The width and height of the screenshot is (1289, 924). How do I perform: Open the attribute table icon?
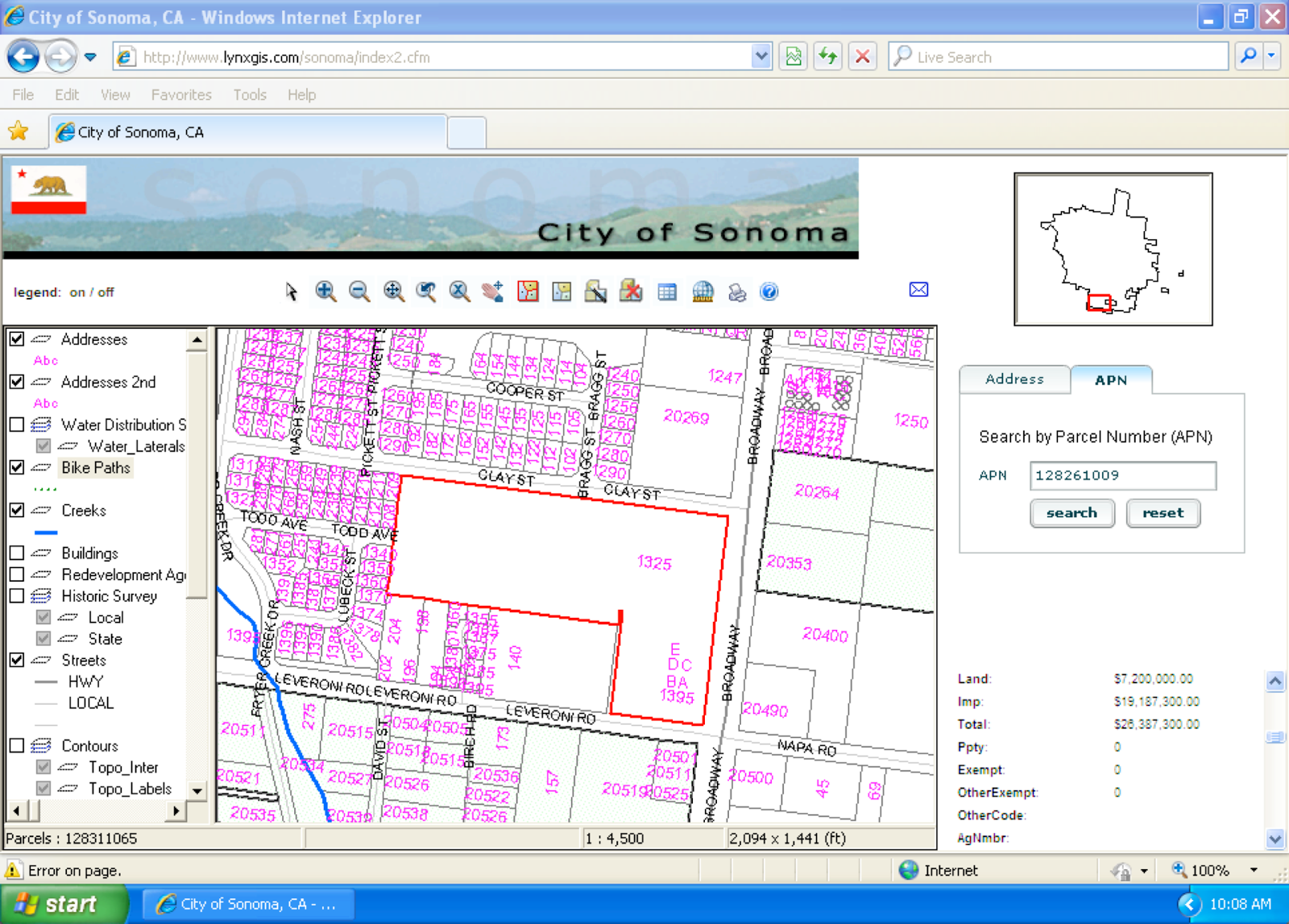click(667, 292)
